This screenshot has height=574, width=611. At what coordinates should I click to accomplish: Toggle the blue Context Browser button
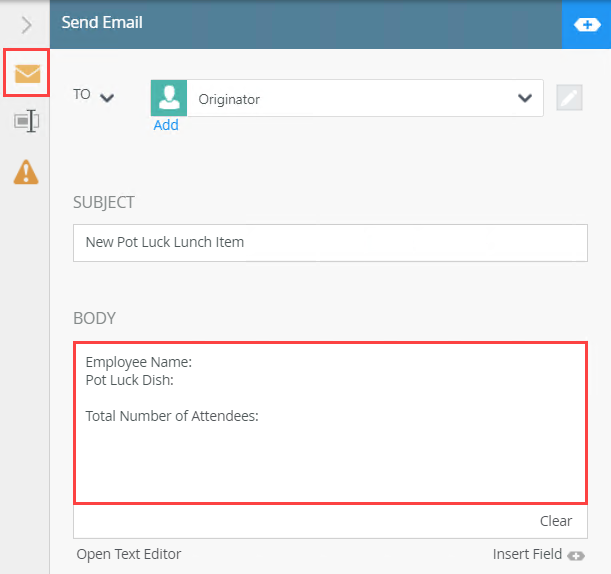[x=586, y=24]
